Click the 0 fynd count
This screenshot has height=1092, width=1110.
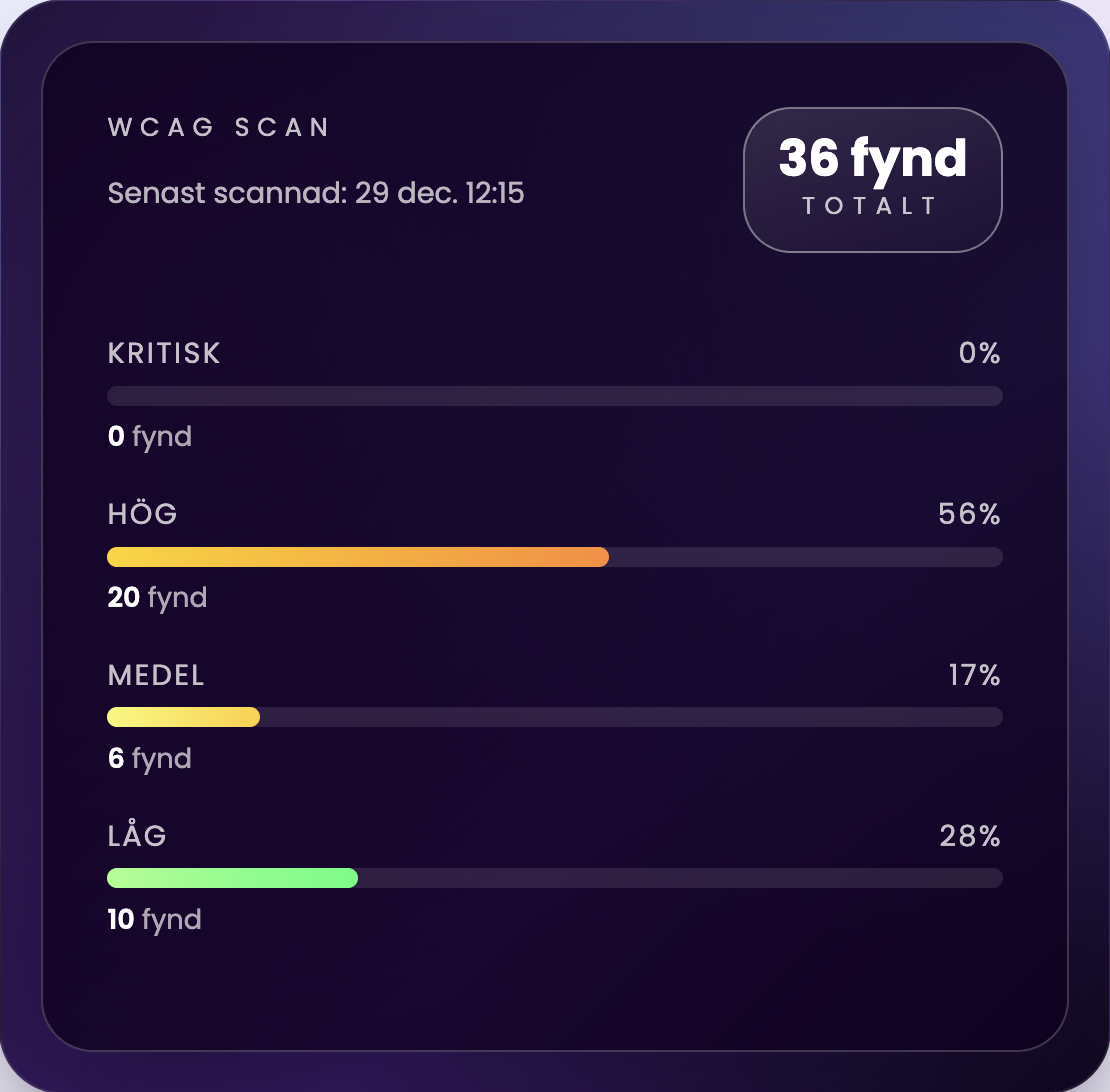coord(149,437)
